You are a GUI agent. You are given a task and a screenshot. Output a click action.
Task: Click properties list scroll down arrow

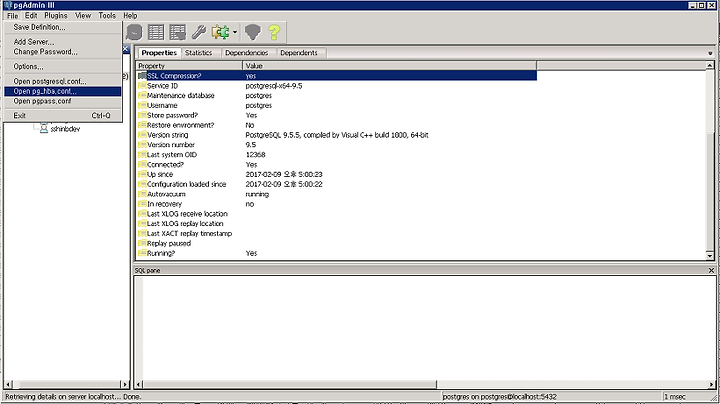coord(710,255)
